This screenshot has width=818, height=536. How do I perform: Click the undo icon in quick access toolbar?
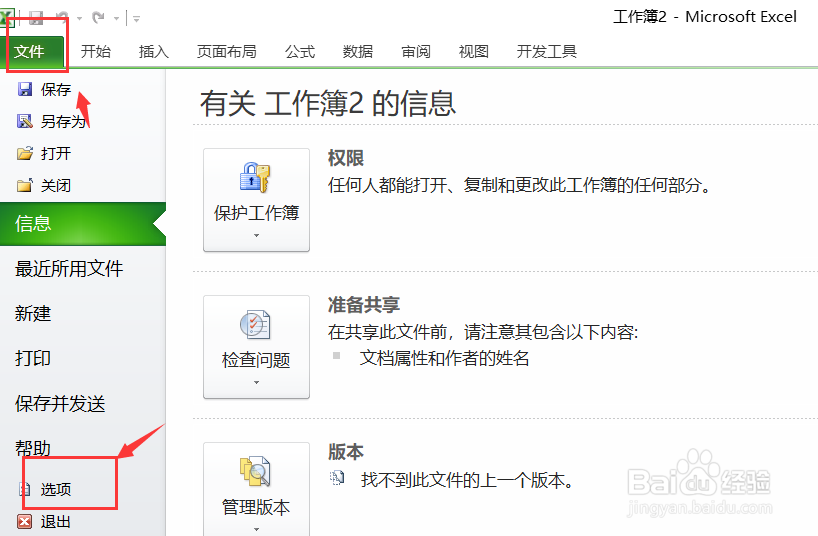point(63,18)
